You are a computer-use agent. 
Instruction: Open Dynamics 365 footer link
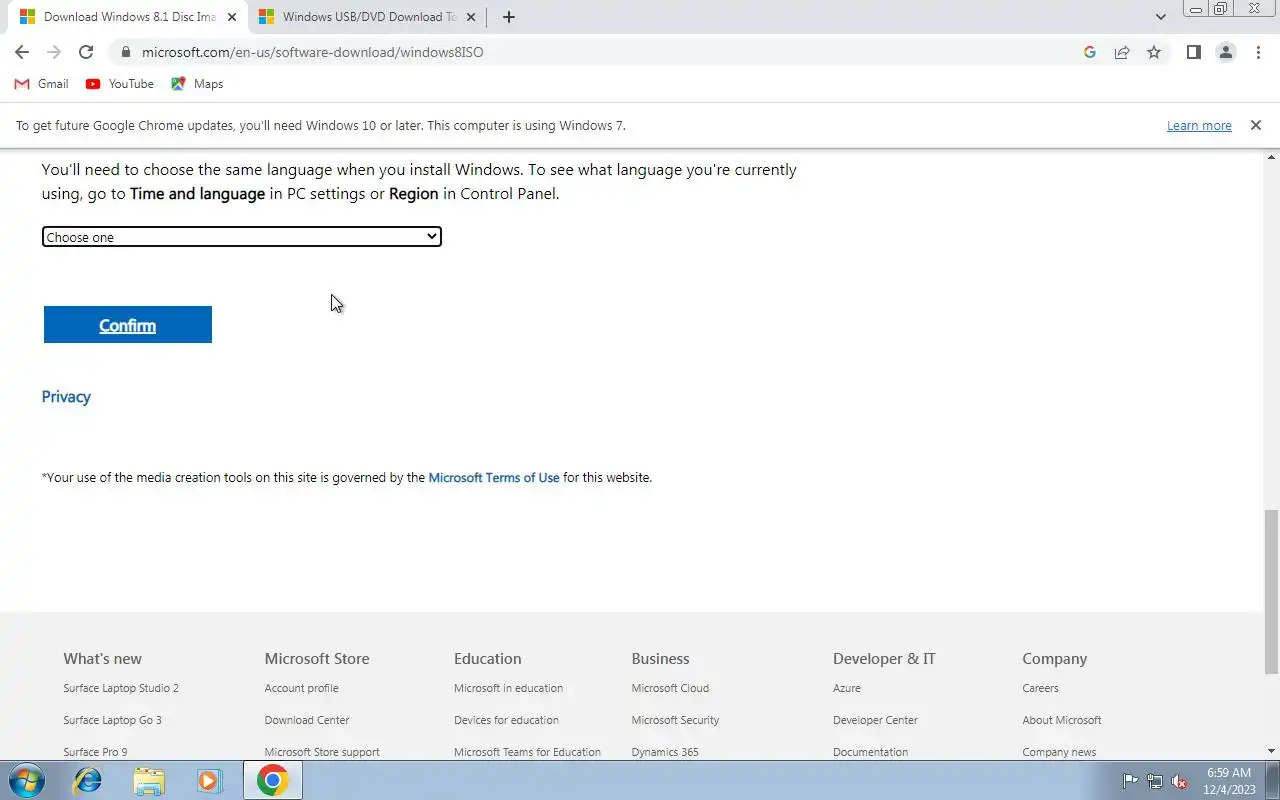665,752
